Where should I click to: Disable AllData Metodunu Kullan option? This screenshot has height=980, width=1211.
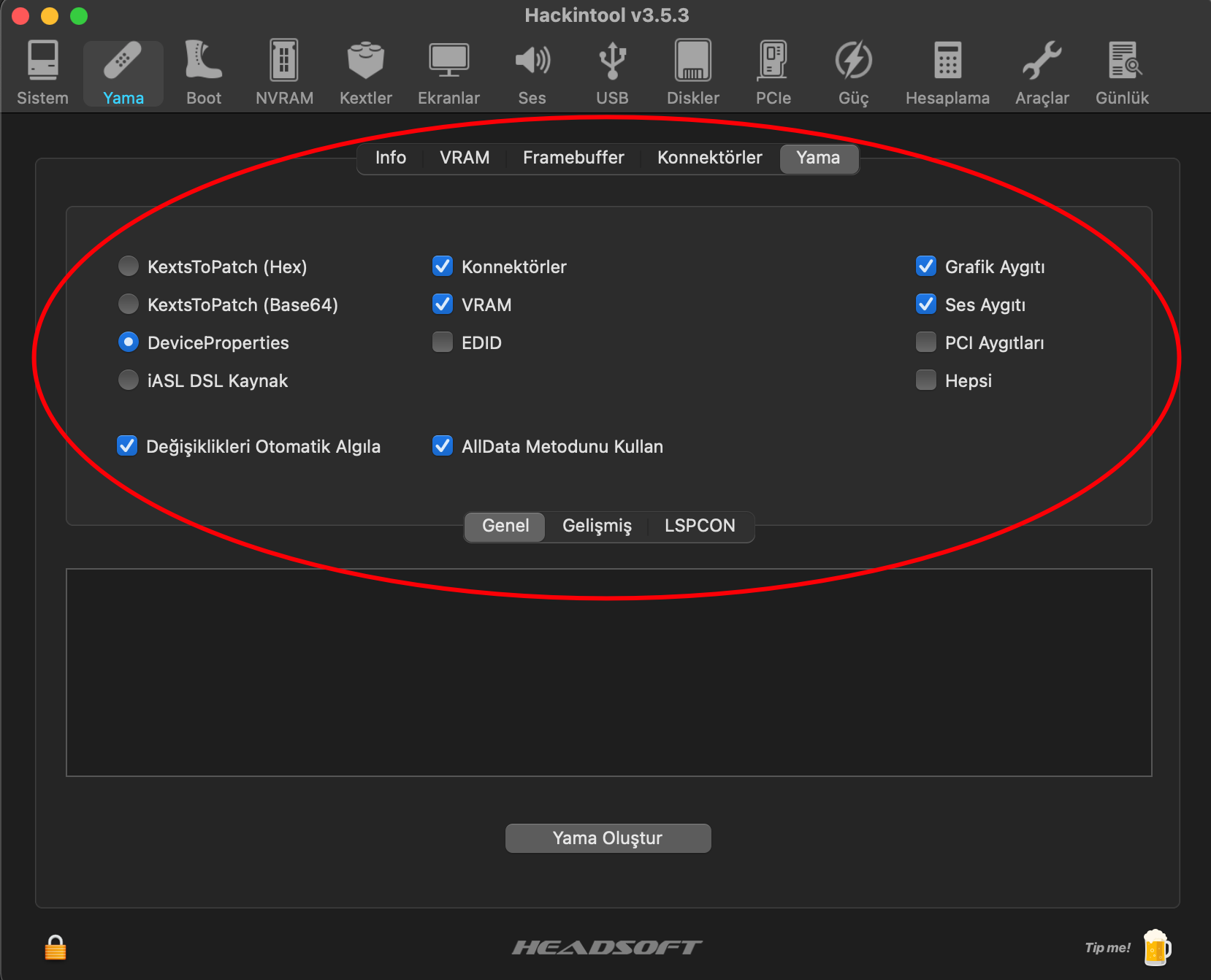[443, 446]
